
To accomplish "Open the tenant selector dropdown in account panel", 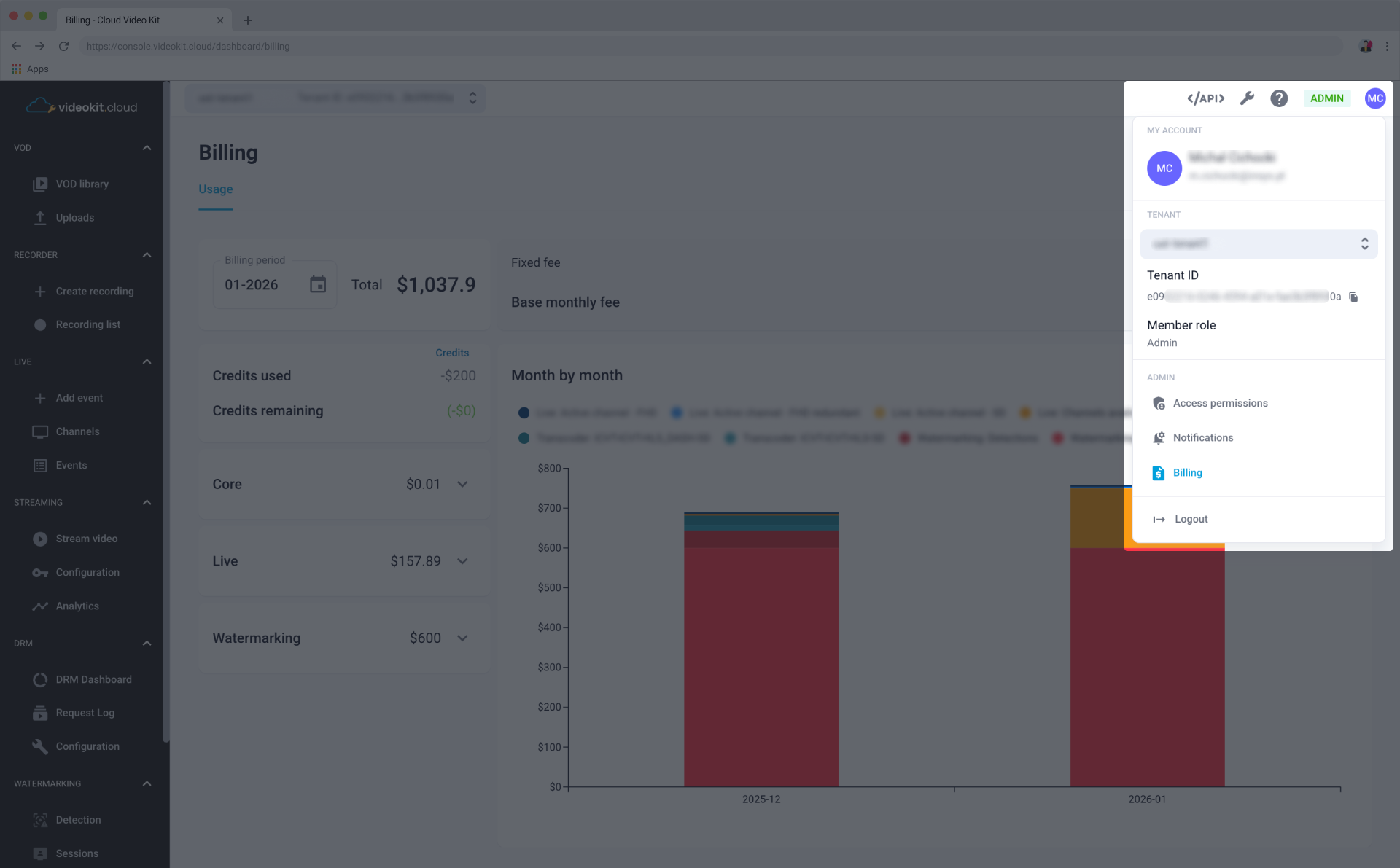I will tap(1259, 244).
